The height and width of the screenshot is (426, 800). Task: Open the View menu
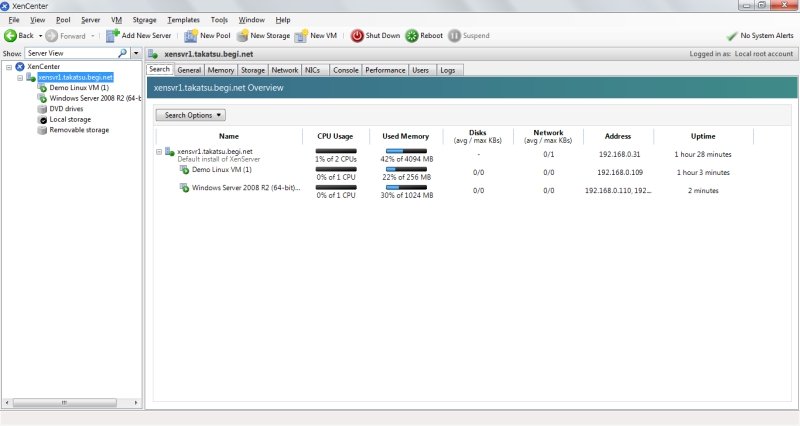click(x=37, y=20)
